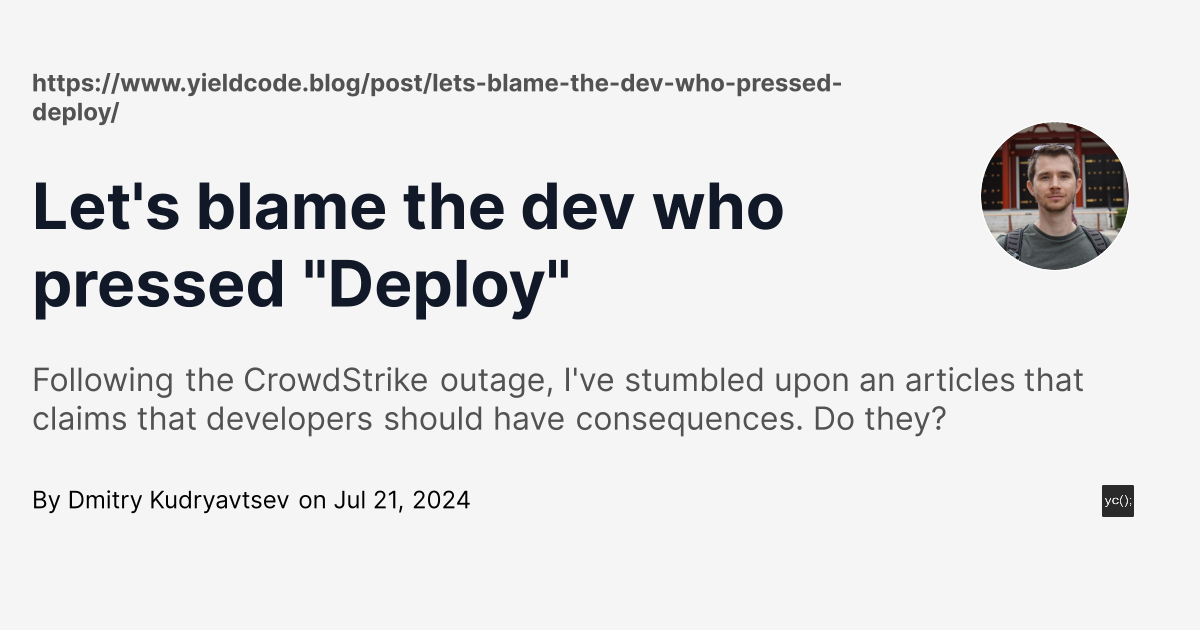Viewport: 1200px width, 630px height.
Task: Click the "Do they?" question text
Action: 879,419
